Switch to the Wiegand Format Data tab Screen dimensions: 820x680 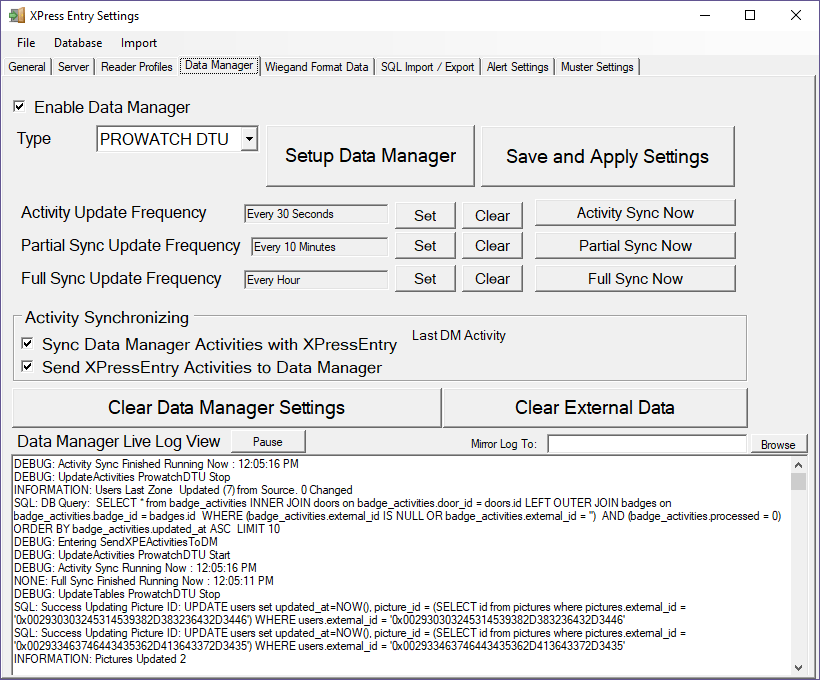click(316, 67)
